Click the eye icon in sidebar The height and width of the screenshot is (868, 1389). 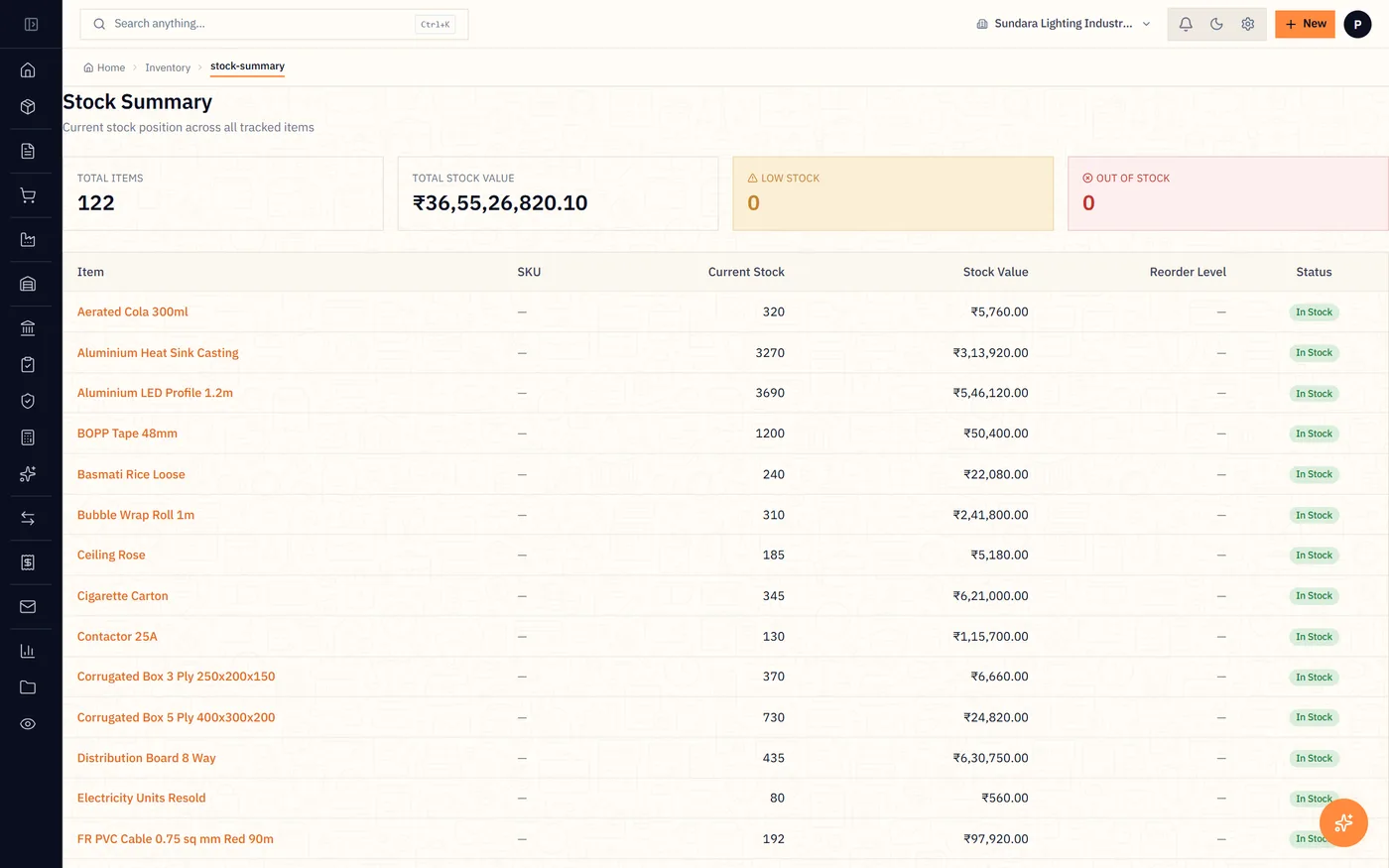pyautogui.click(x=28, y=724)
